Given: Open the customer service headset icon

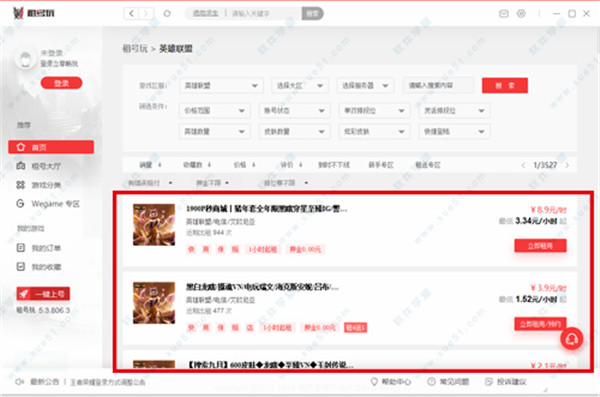Looking at the screenshot, I should tap(572, 339).
